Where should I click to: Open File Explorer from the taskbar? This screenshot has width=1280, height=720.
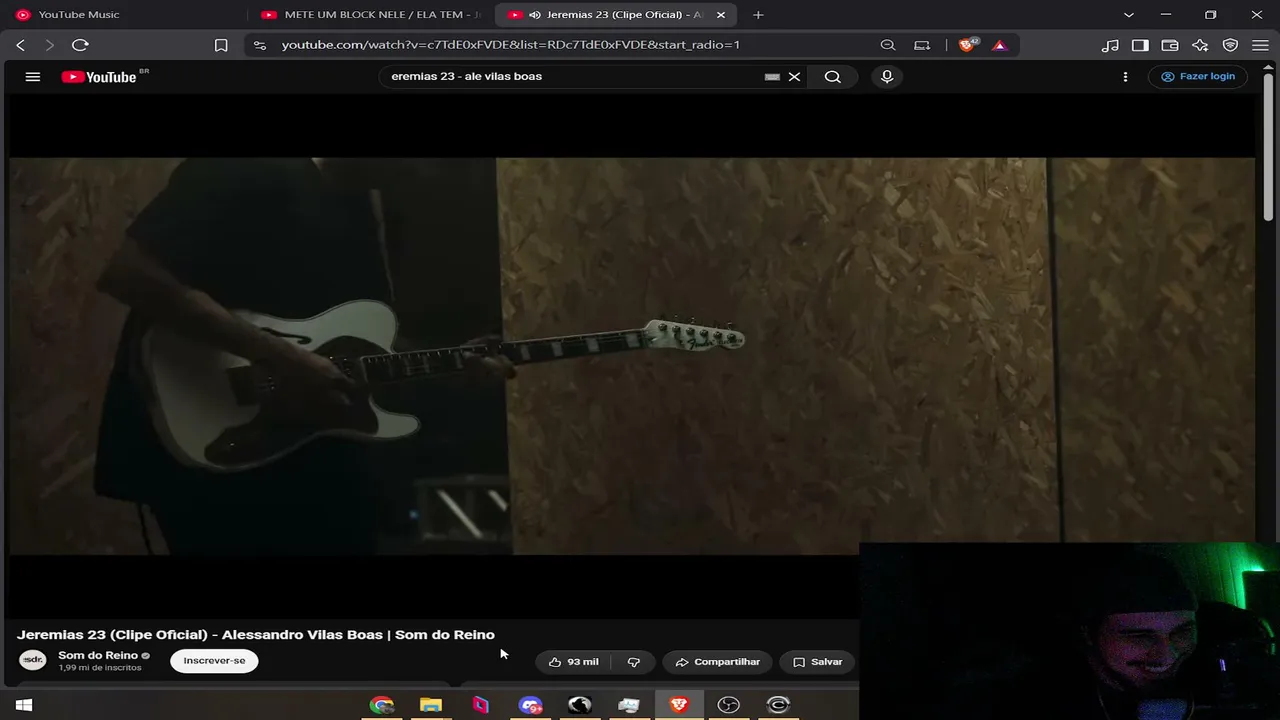tap(431, 705)
